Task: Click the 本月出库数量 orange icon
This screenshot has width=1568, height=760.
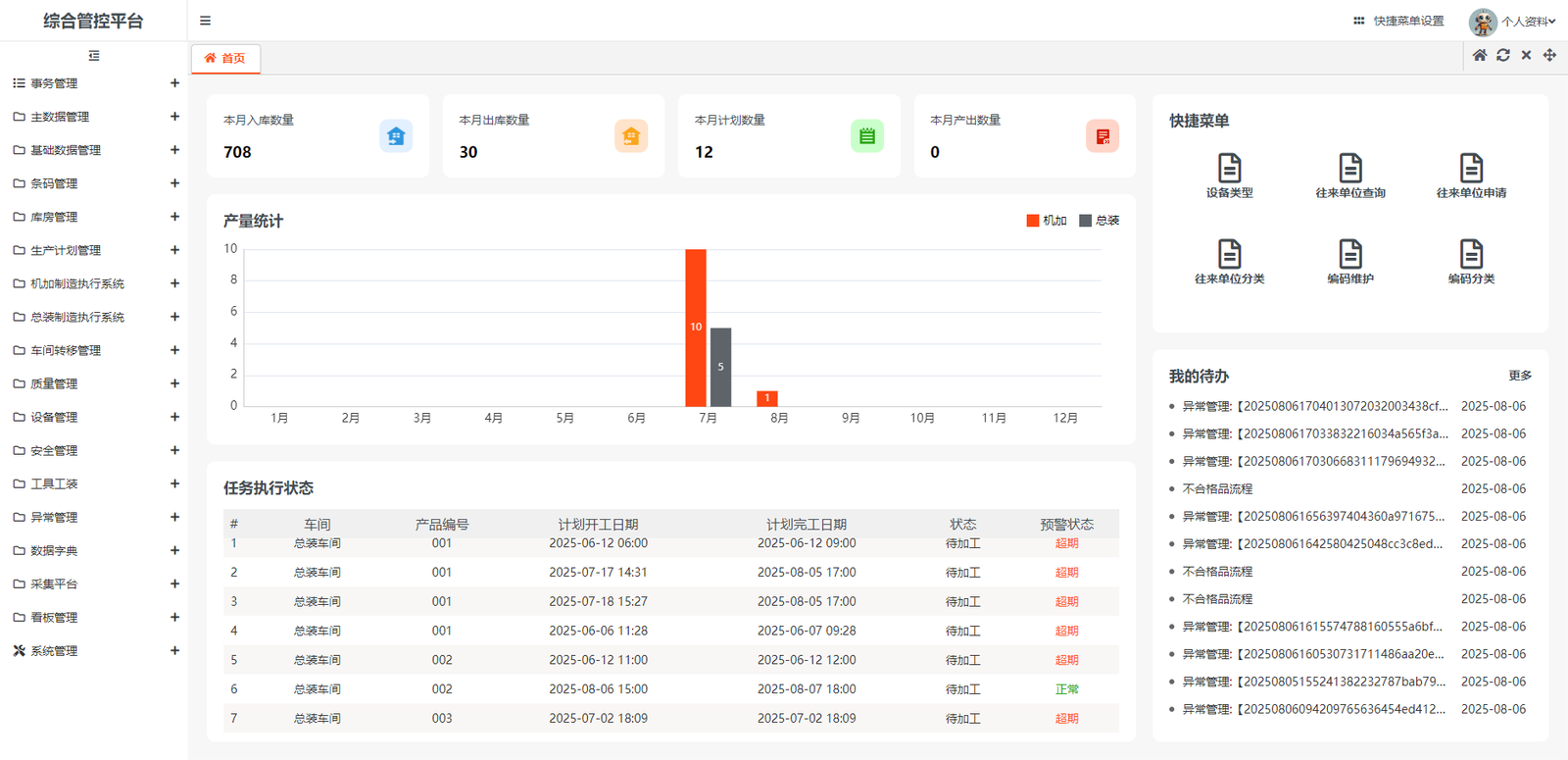Action: coord(631,136)
